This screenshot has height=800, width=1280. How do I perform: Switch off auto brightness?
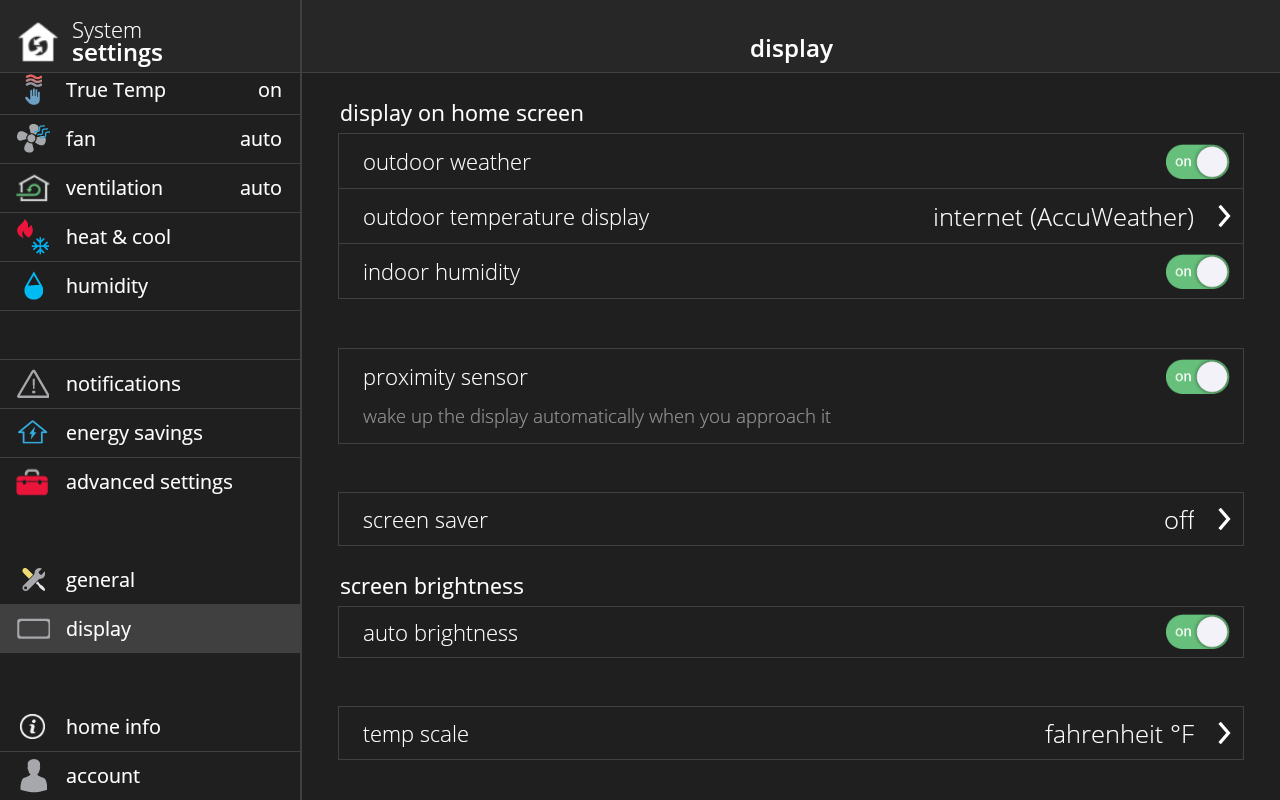point(1197,632)
